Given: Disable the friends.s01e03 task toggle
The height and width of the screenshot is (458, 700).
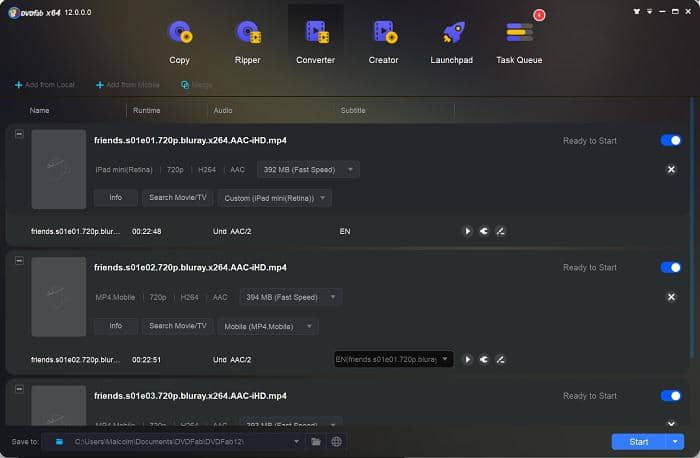Looking at the screenshot, I should tap(671, 396).
